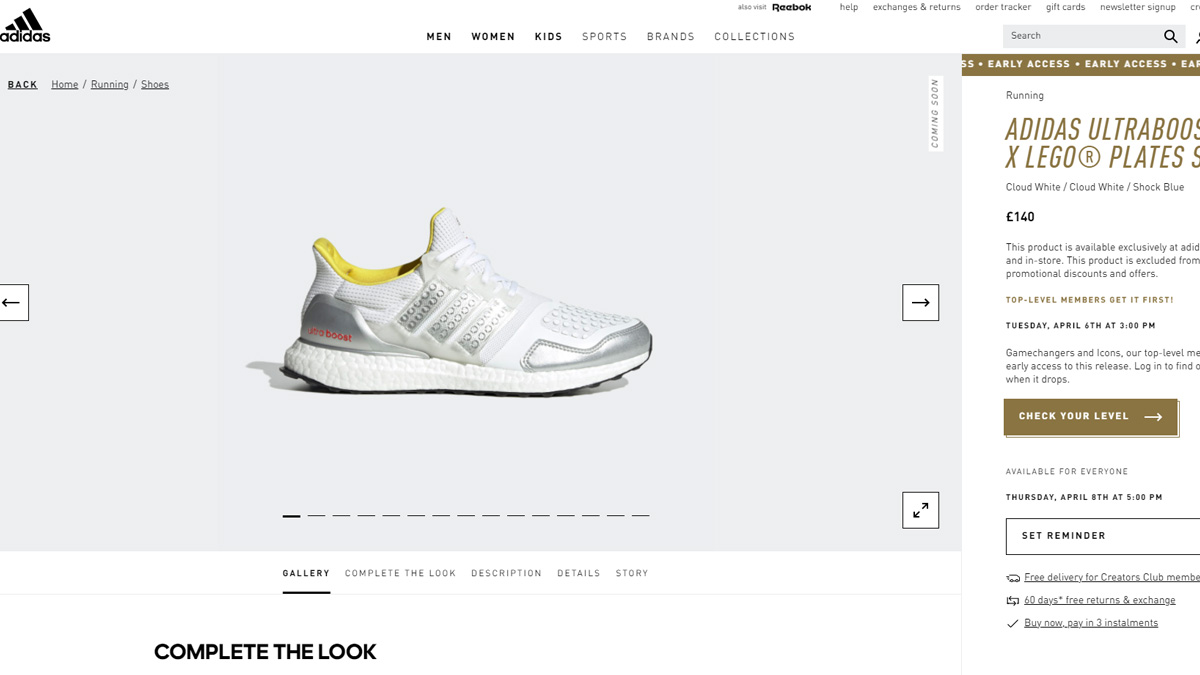
Task: Click the CHECK YOUR LEVEL button
Action: [x=1090, y=417]
